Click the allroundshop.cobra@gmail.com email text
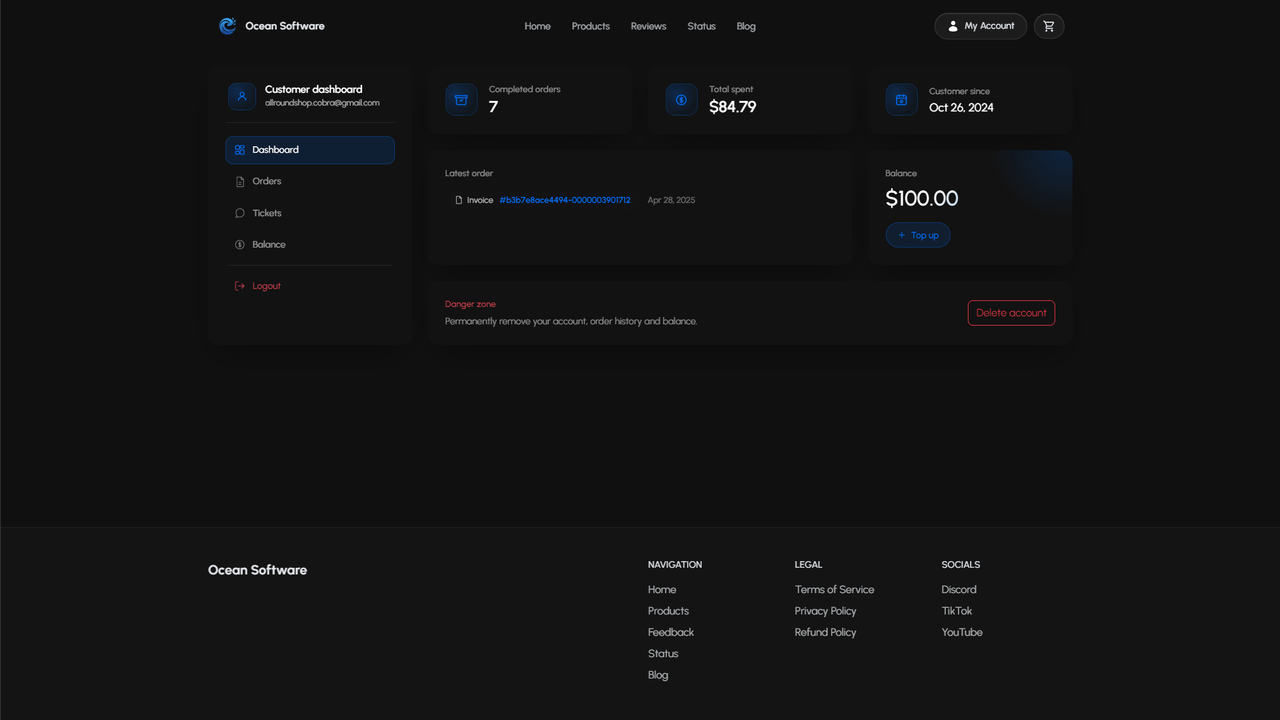 (x=322, y=103)
